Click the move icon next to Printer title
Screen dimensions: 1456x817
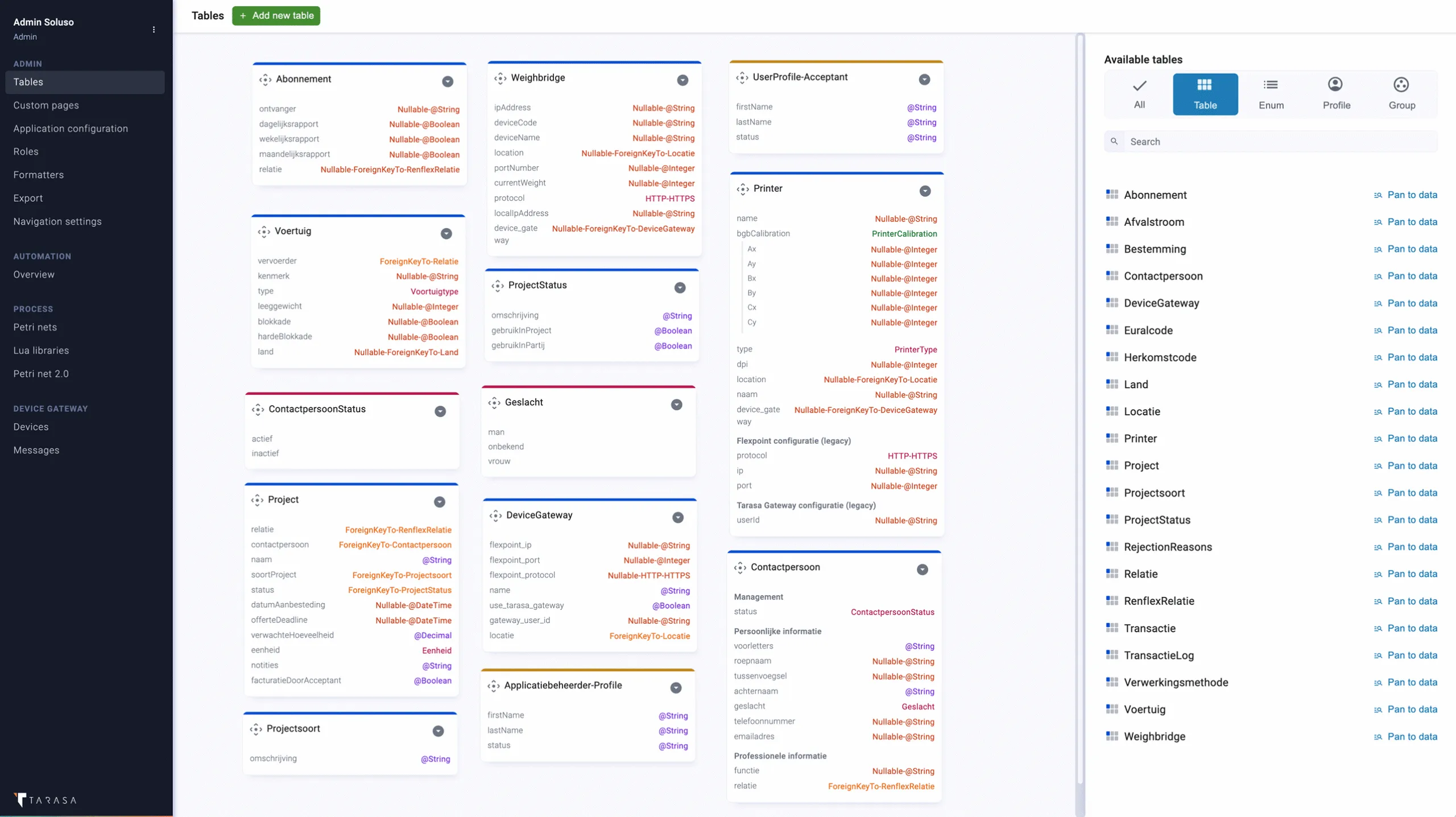point(743,189)
